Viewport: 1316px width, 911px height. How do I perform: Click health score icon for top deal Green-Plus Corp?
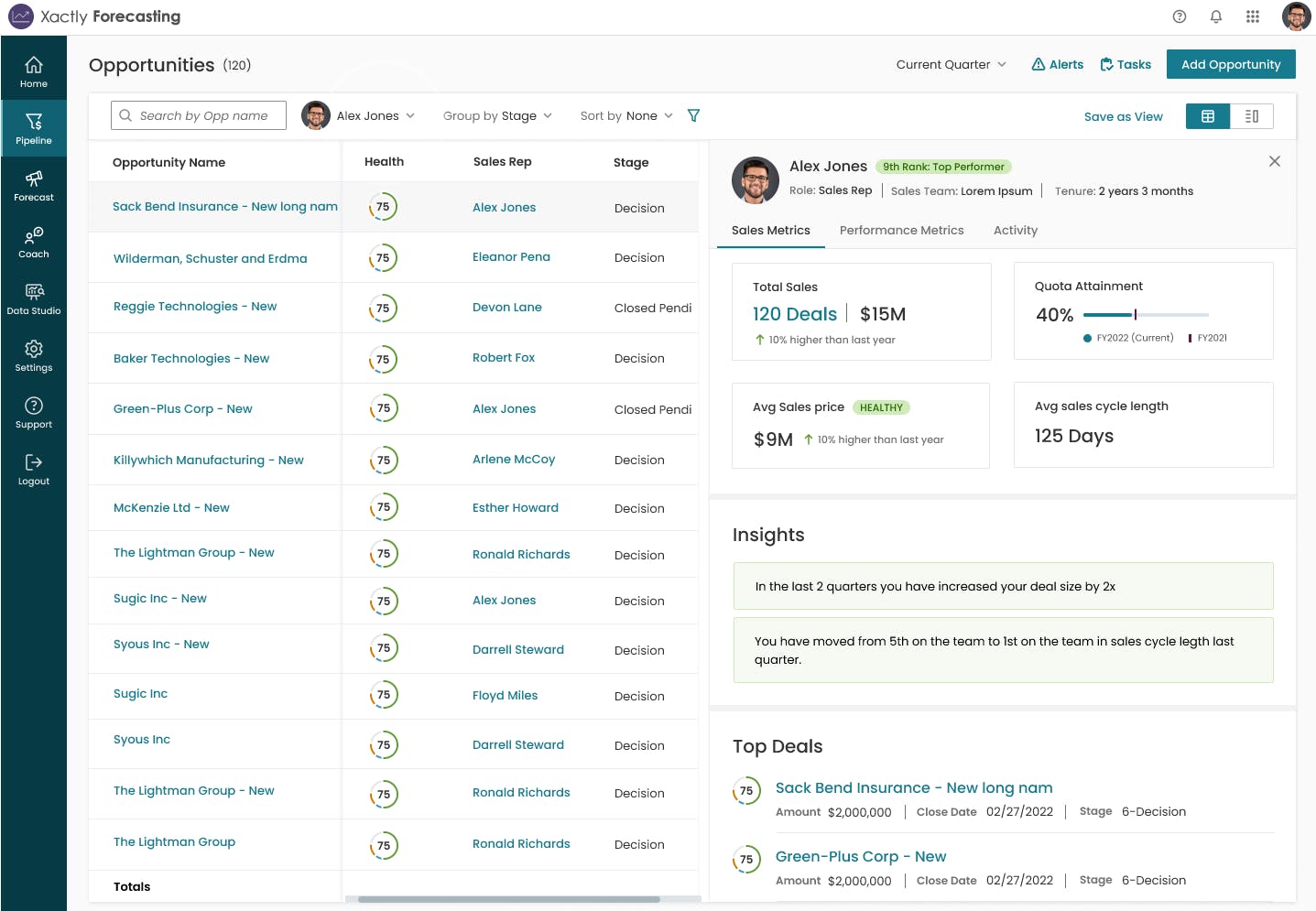click(x=746, y=859)
